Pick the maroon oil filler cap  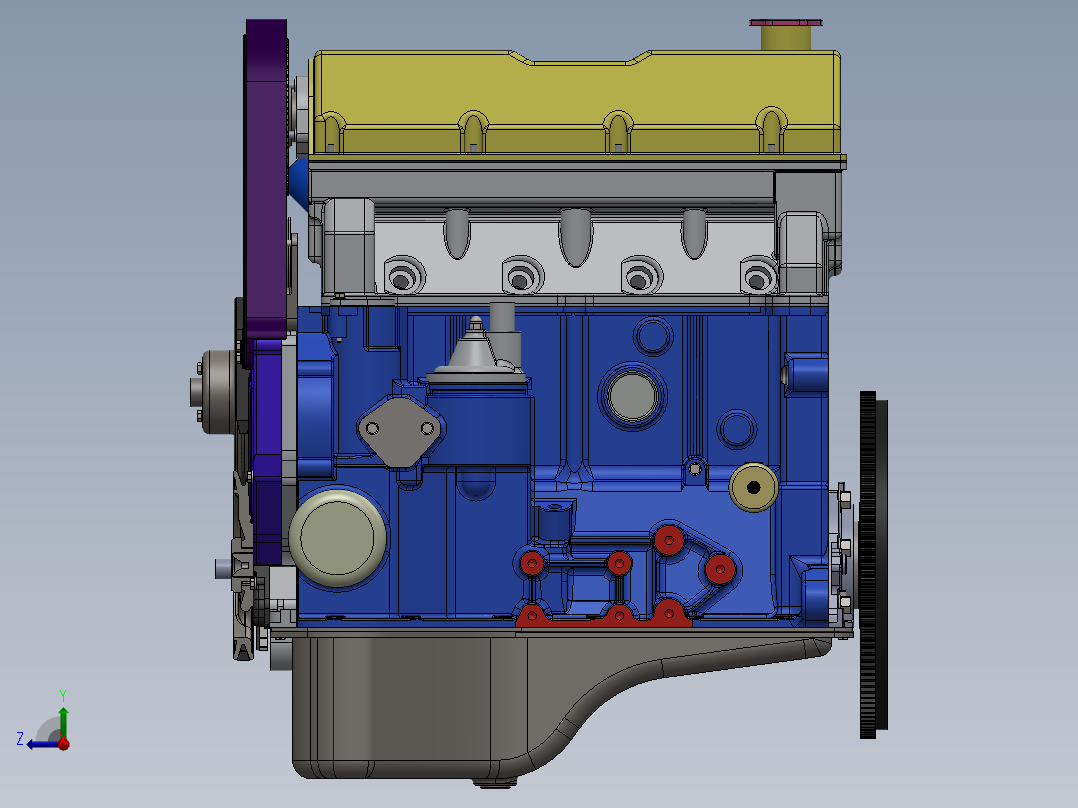[786, 23]
